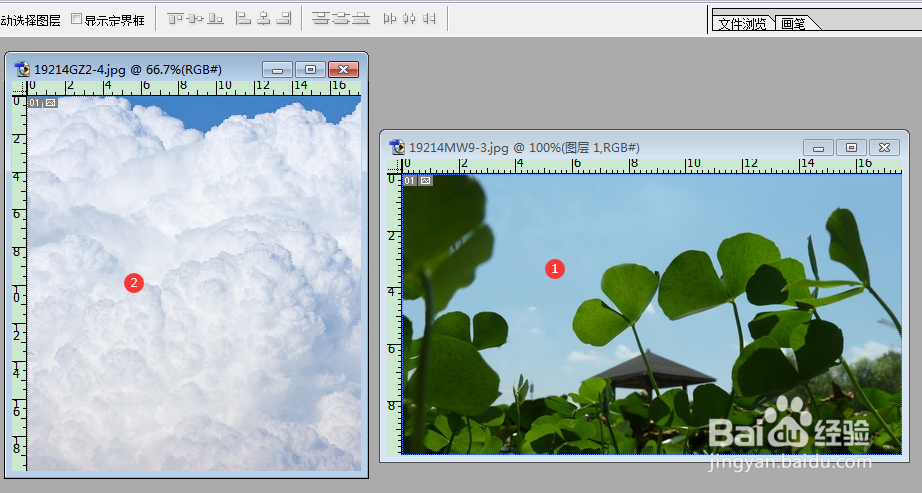Screen dimensions: 922x493
Task: Click the distribute left edges icon
Action: [x=389, y=19]
